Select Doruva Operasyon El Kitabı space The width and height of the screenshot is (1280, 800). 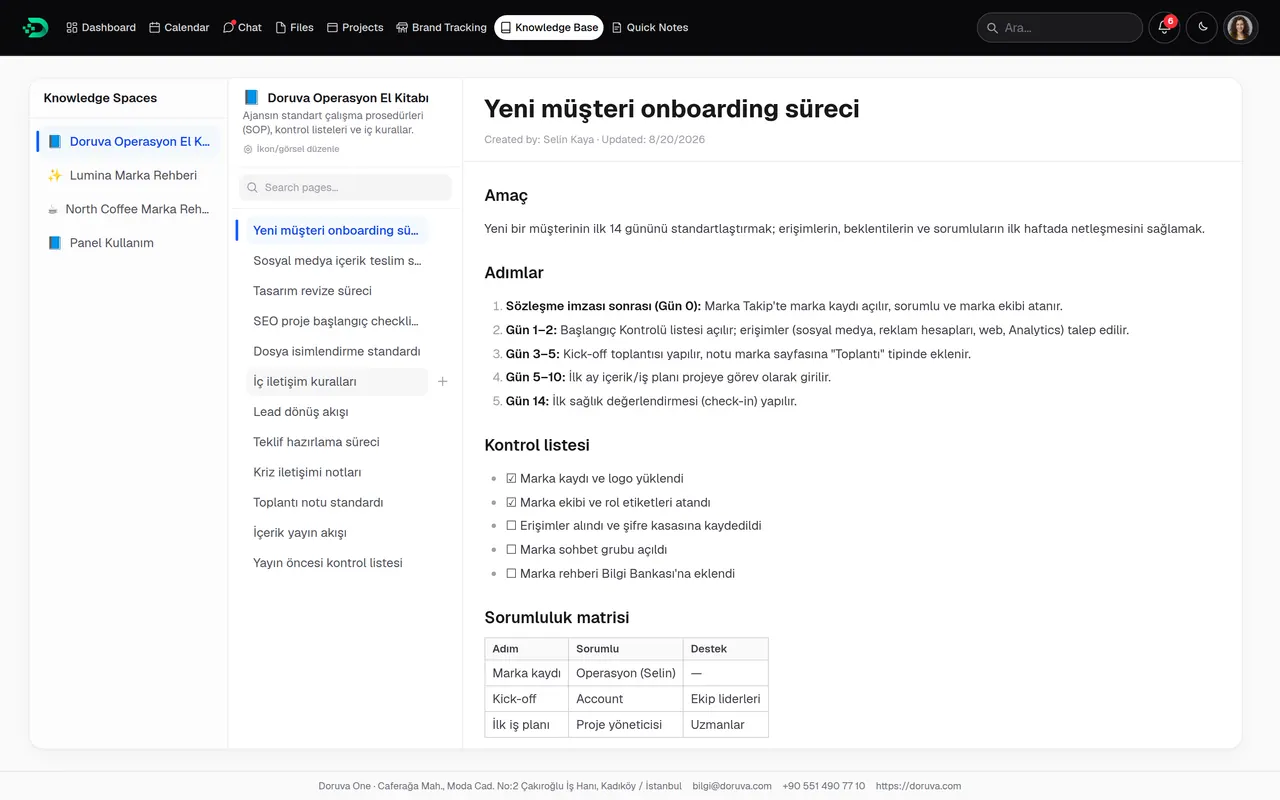pyautogui.click(x=128, y=141)
